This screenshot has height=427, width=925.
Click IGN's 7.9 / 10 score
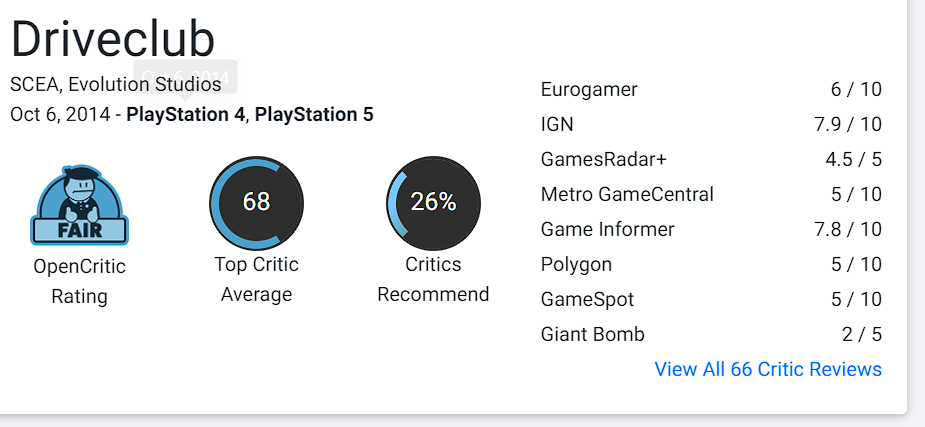pyautogui.click(x=848, y=124)
